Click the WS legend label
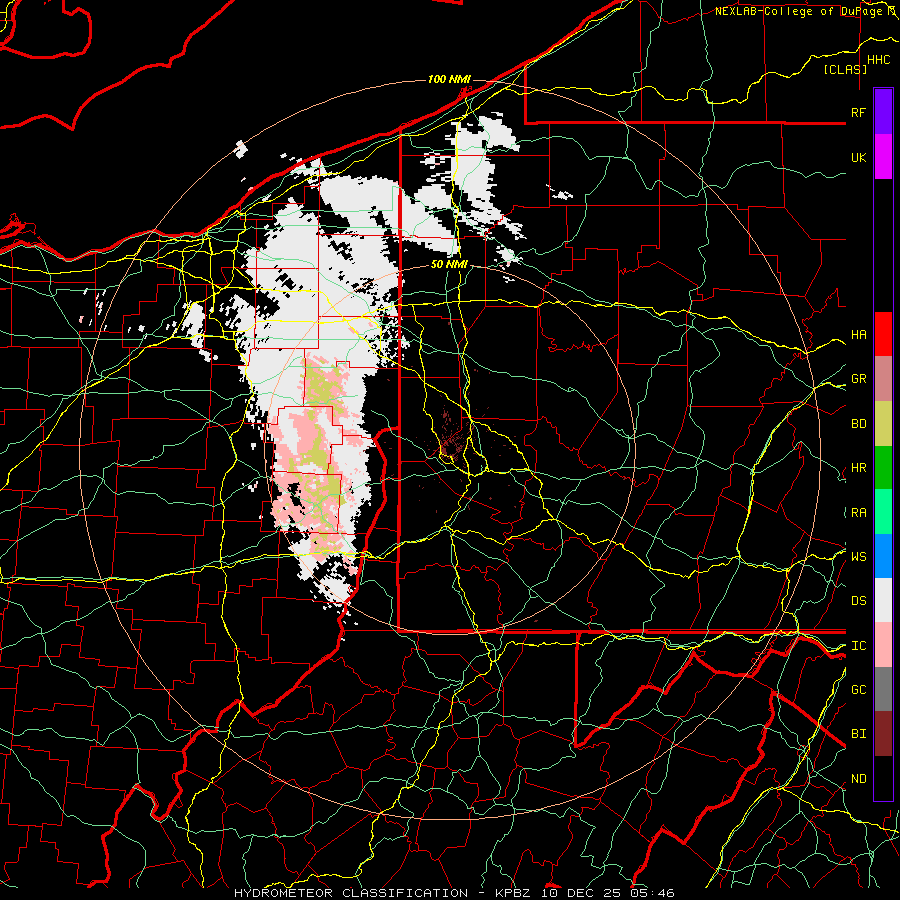Screen dimensions: 900x900 click(858, 556)
